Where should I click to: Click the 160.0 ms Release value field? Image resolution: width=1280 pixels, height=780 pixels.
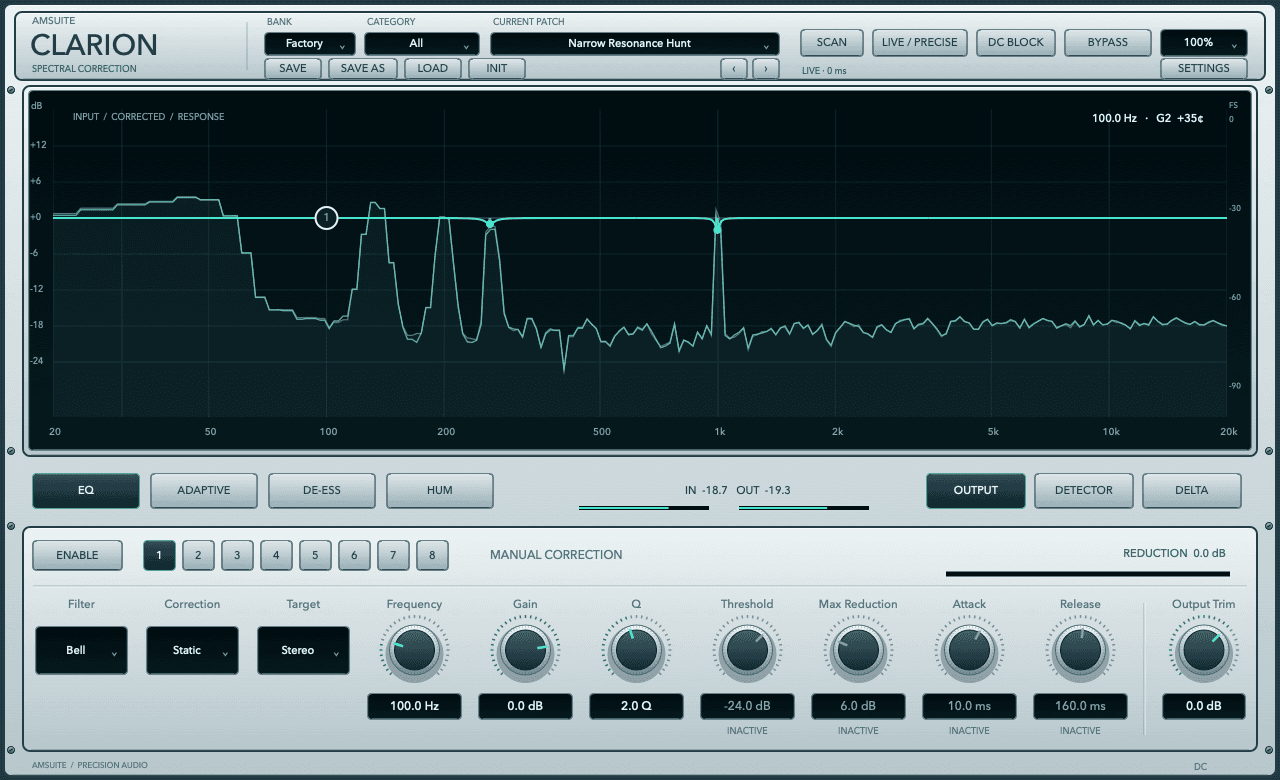(1080, 706)
